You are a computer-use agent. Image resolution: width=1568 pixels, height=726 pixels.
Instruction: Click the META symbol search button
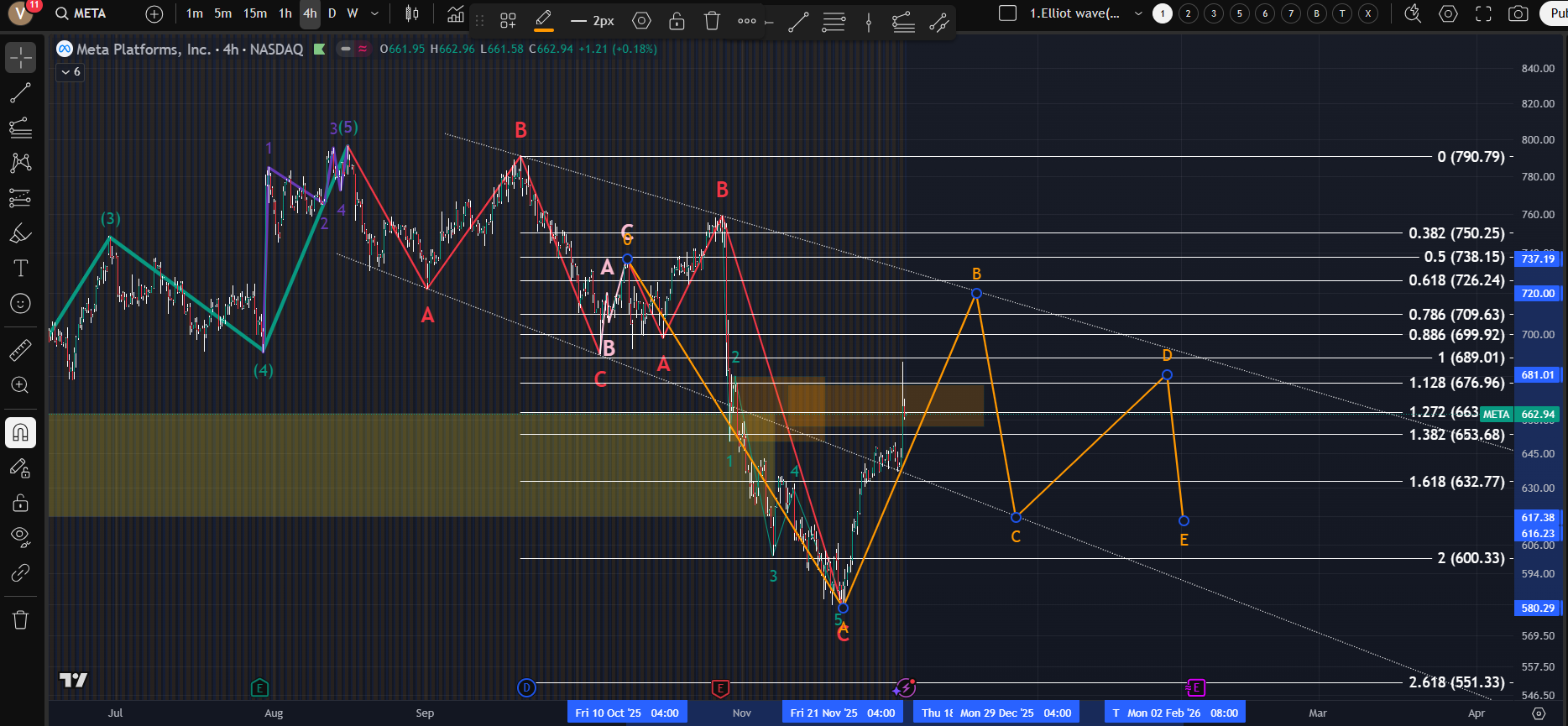[x=81, y=13]
